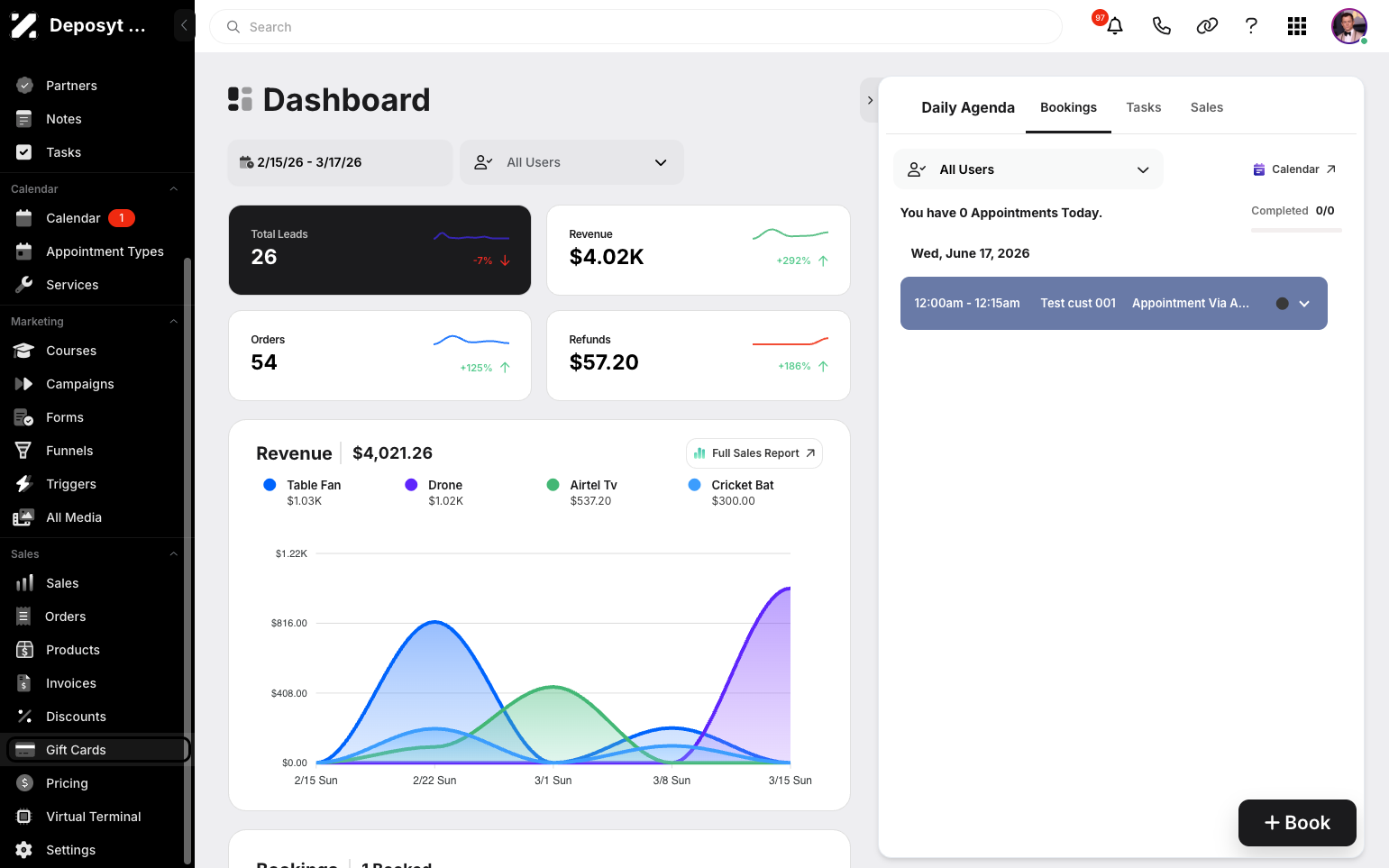Toggle the Table Fan chart series
This screenshot has width=1389, height=868.
point(302,492)
